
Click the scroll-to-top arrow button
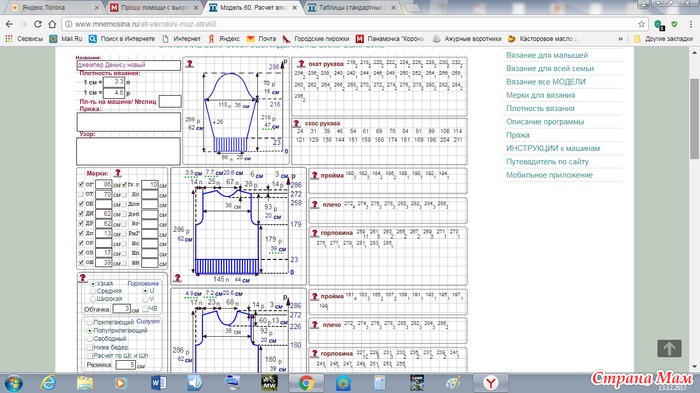[669, 348]
